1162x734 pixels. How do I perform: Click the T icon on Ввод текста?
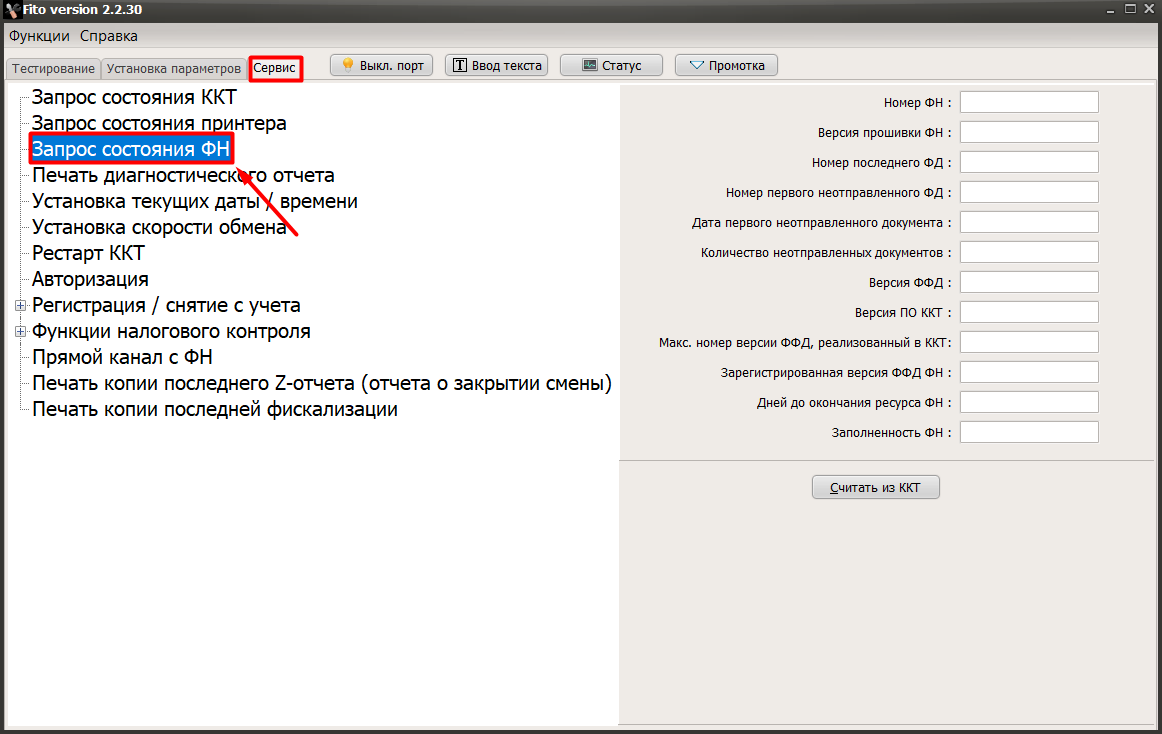pos(460,65)
